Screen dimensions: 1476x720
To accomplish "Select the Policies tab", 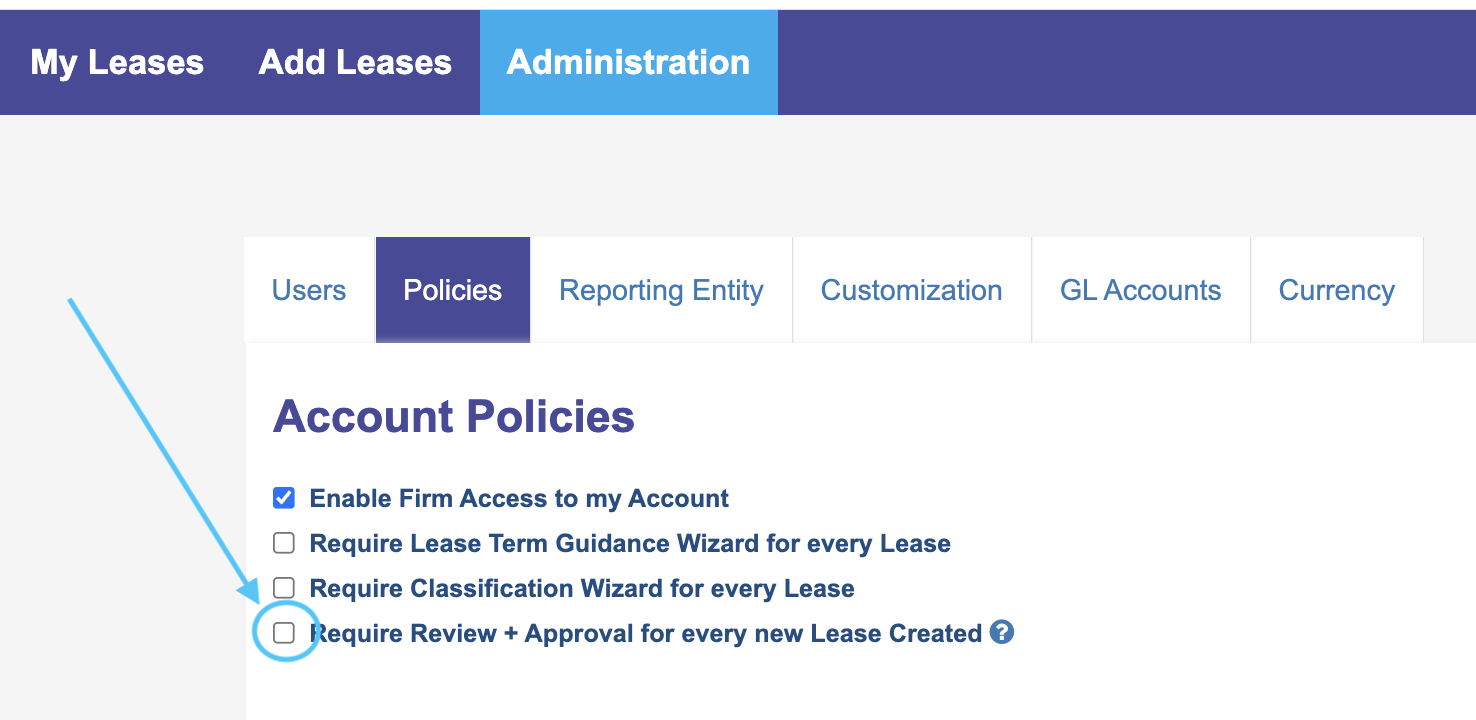I will click(453, 290).
